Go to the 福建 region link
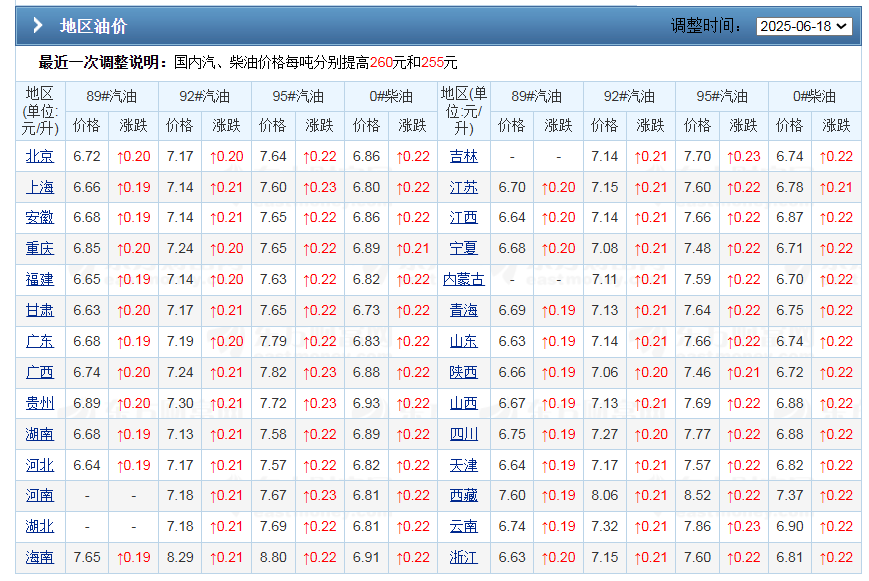869x581 pixels. click(x=40, y=279)
